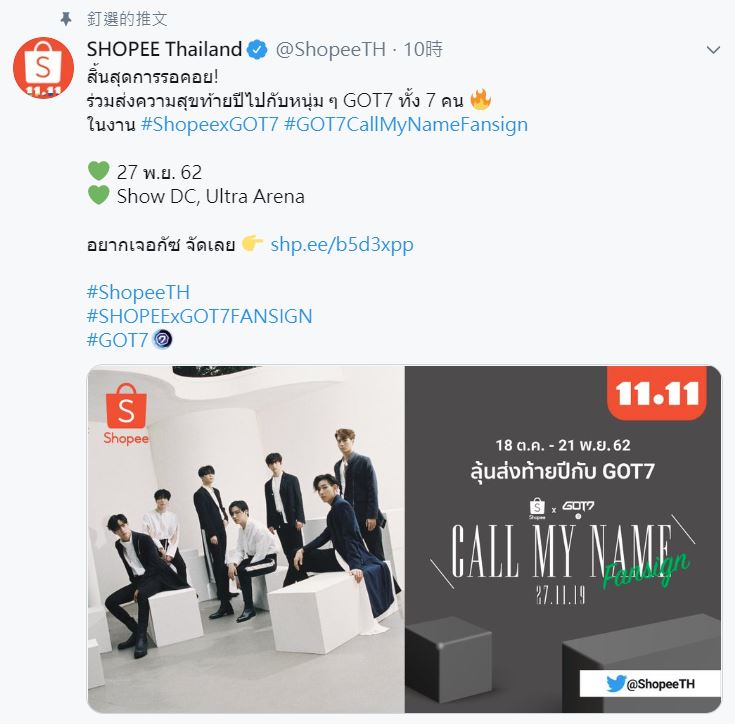Open the #GOT7 hashtag
This screenshot has height=724, width=735.
(x=118, y=340)
